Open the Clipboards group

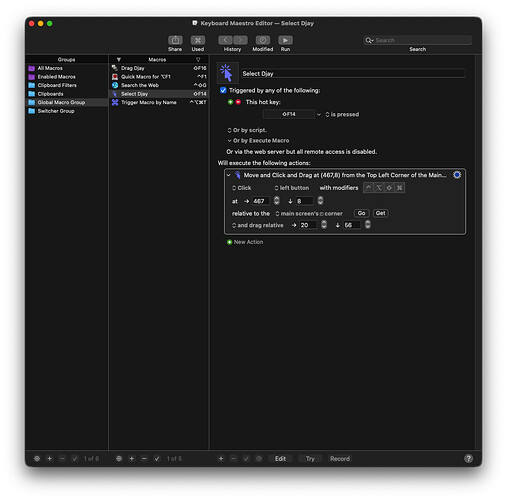click(67, 94)
